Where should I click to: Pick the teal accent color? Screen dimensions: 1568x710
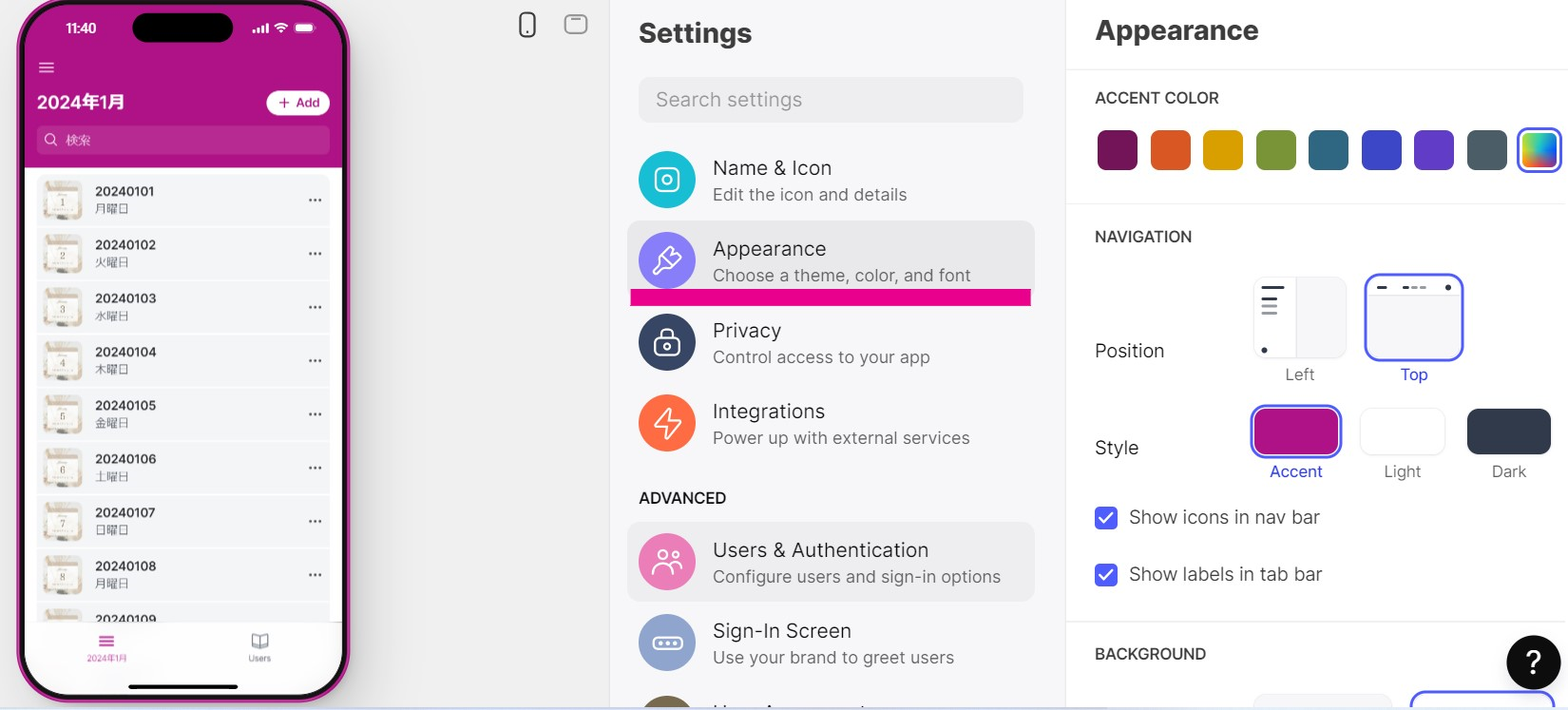pyautogui.click(x=1329, y=150)
